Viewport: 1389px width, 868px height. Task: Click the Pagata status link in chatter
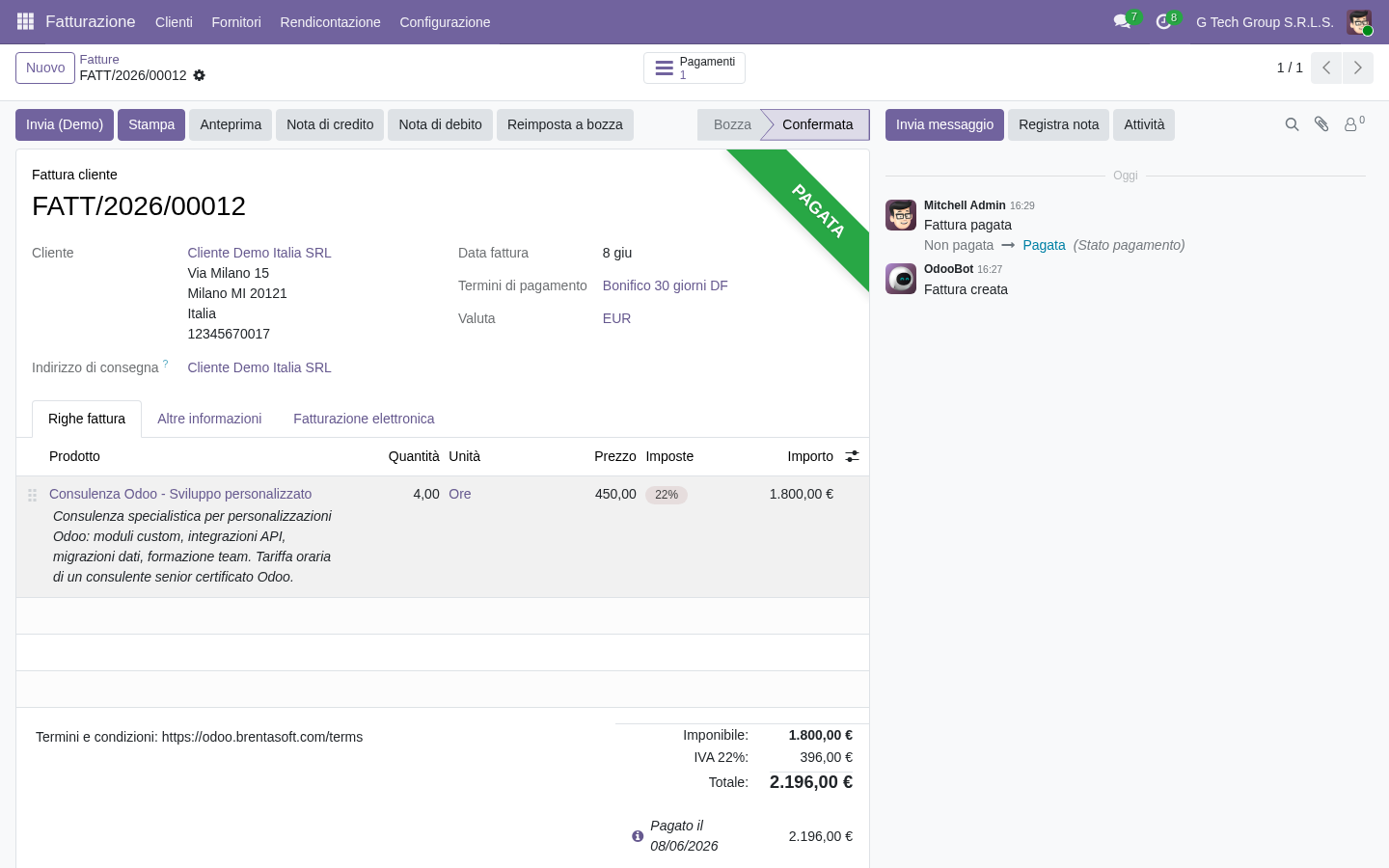tap(1044, 245)
